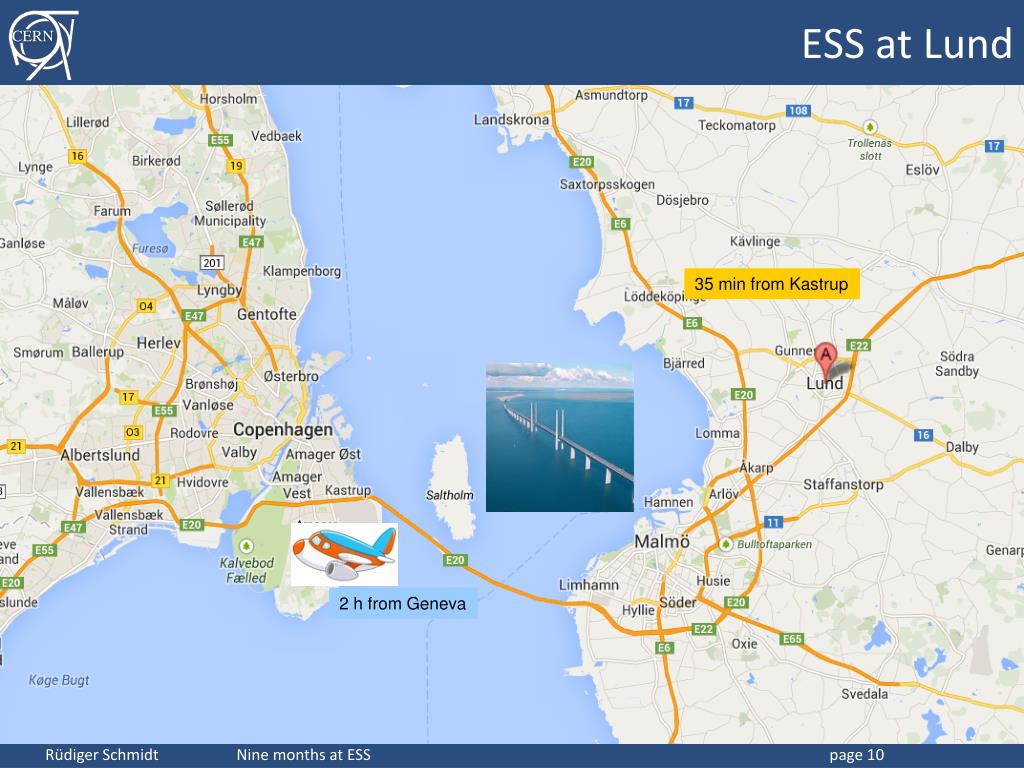Click the E6 shield near Löddeköpinge
The width and height of the screenshot is (1024, 768).
pos(692,323)
